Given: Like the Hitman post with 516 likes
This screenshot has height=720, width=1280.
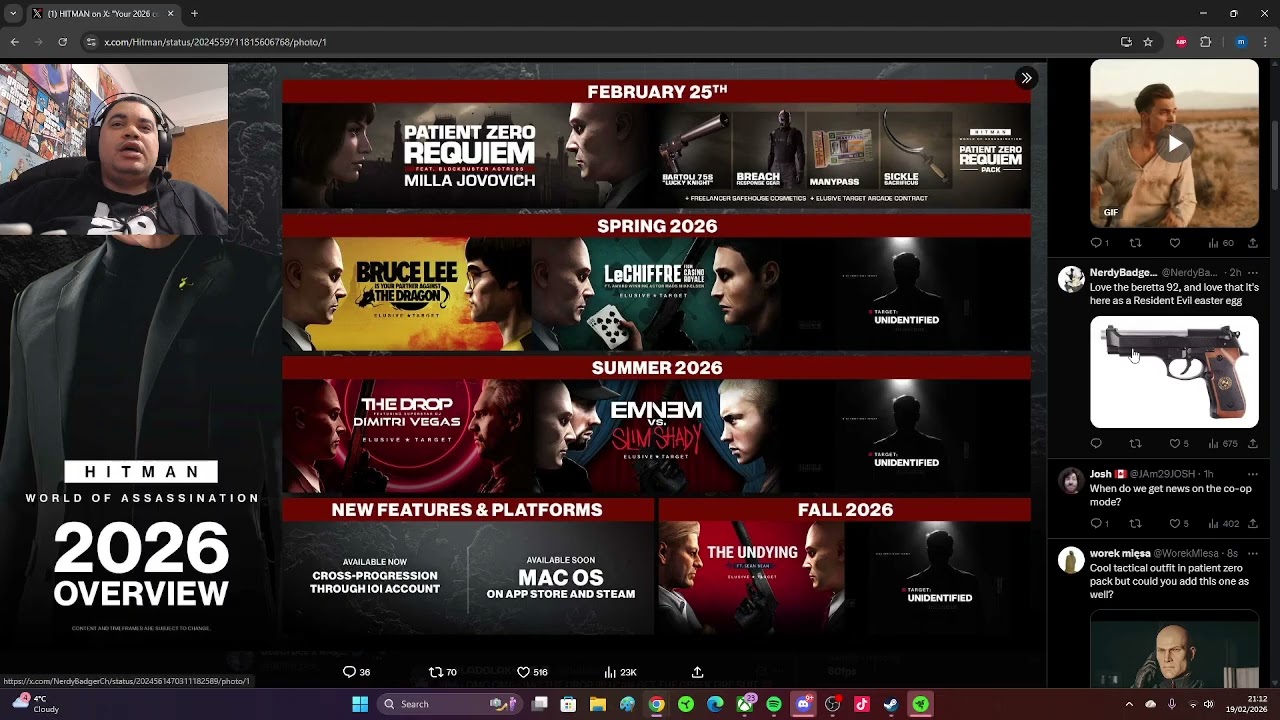Looking at the screenshot, I should coord(531,672).
